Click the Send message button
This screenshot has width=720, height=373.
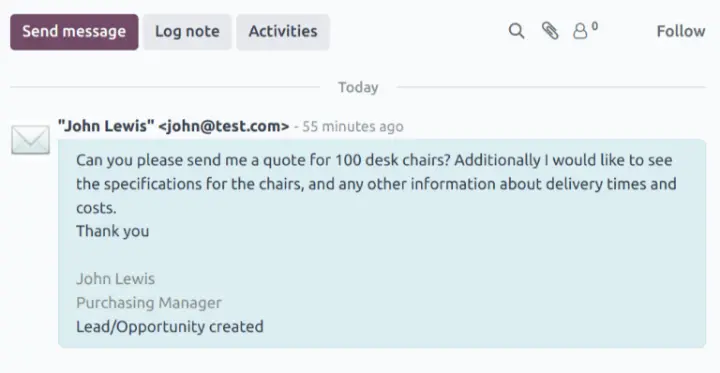pos(74,32)
